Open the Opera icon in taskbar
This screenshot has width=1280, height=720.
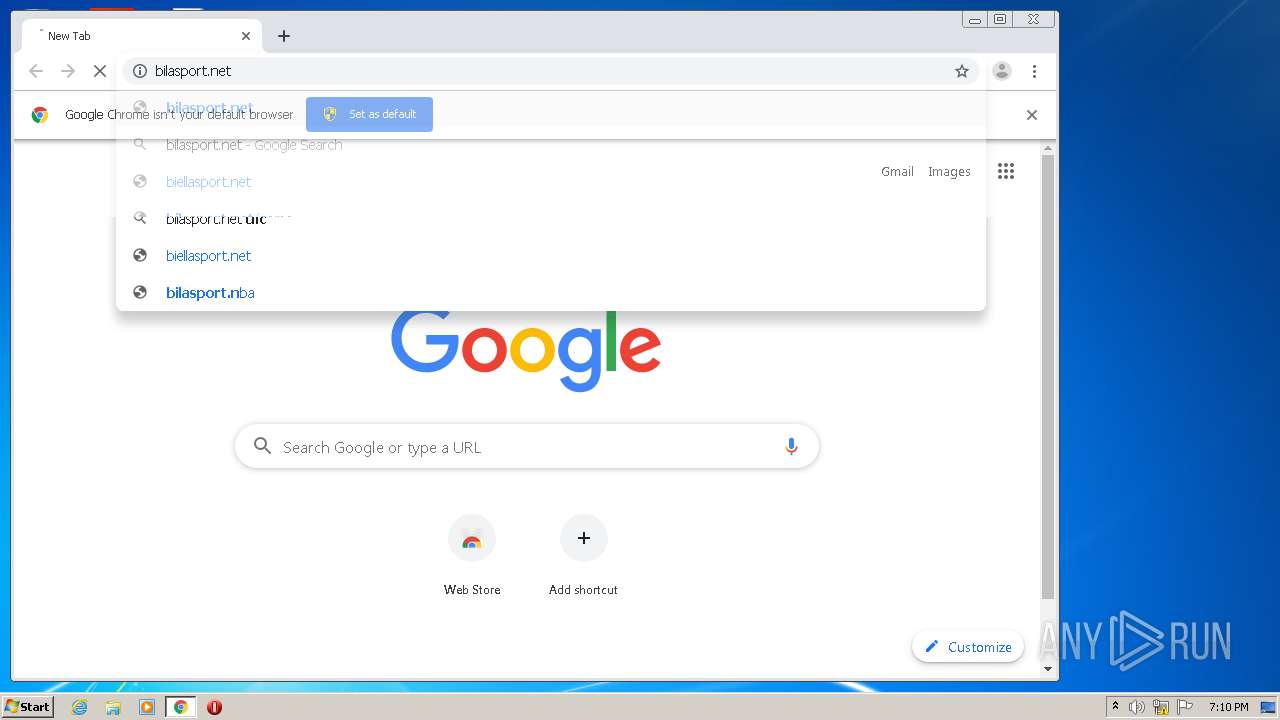pyautogui.click(x=214, y=707)
